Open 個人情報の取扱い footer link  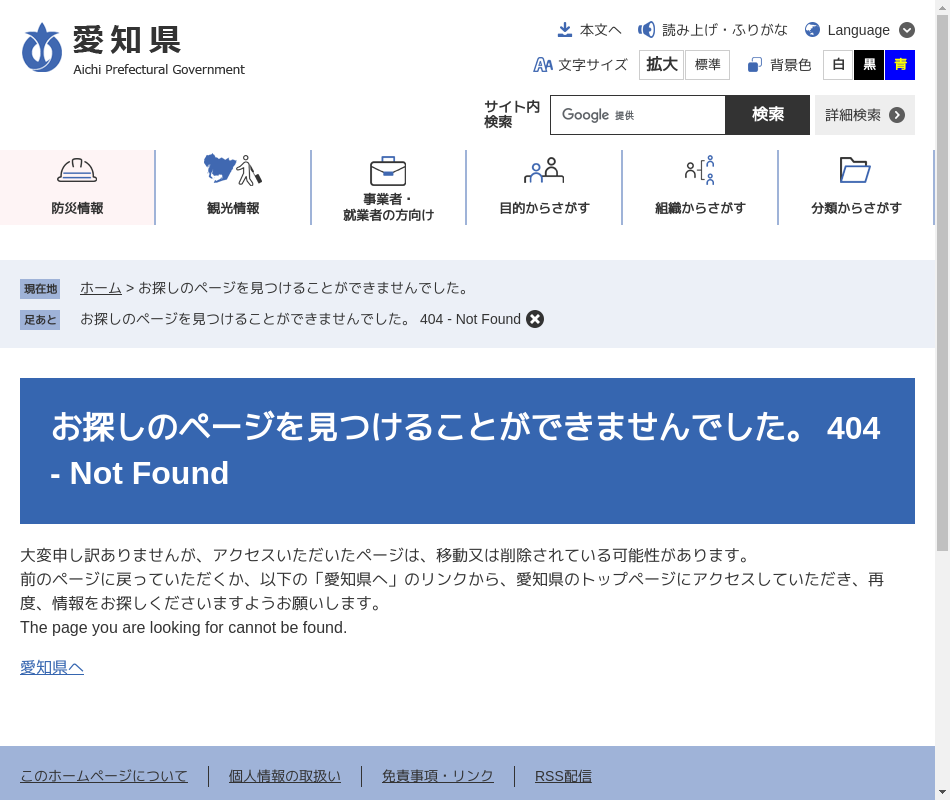click(285, 776)
